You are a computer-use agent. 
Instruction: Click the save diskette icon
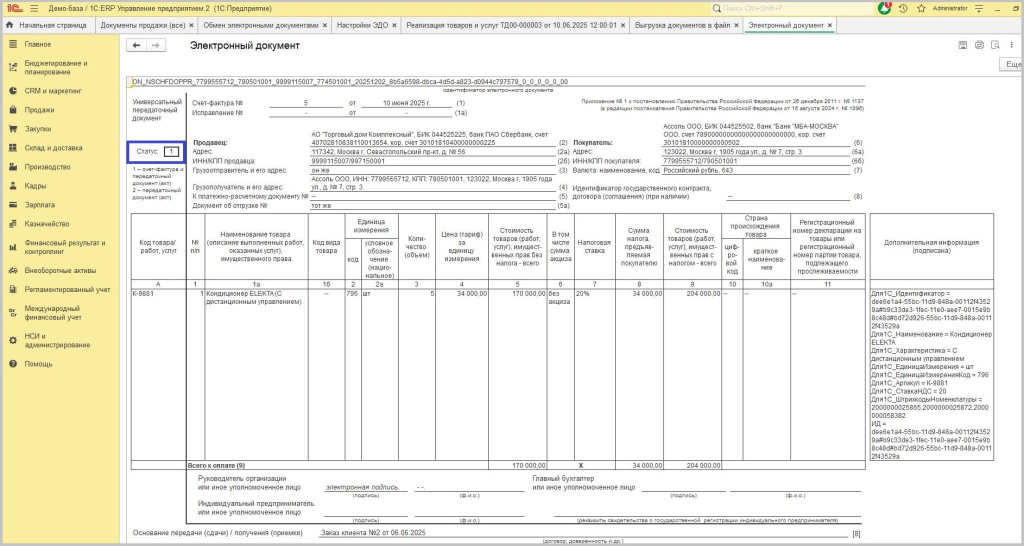(x=963, y=45)
